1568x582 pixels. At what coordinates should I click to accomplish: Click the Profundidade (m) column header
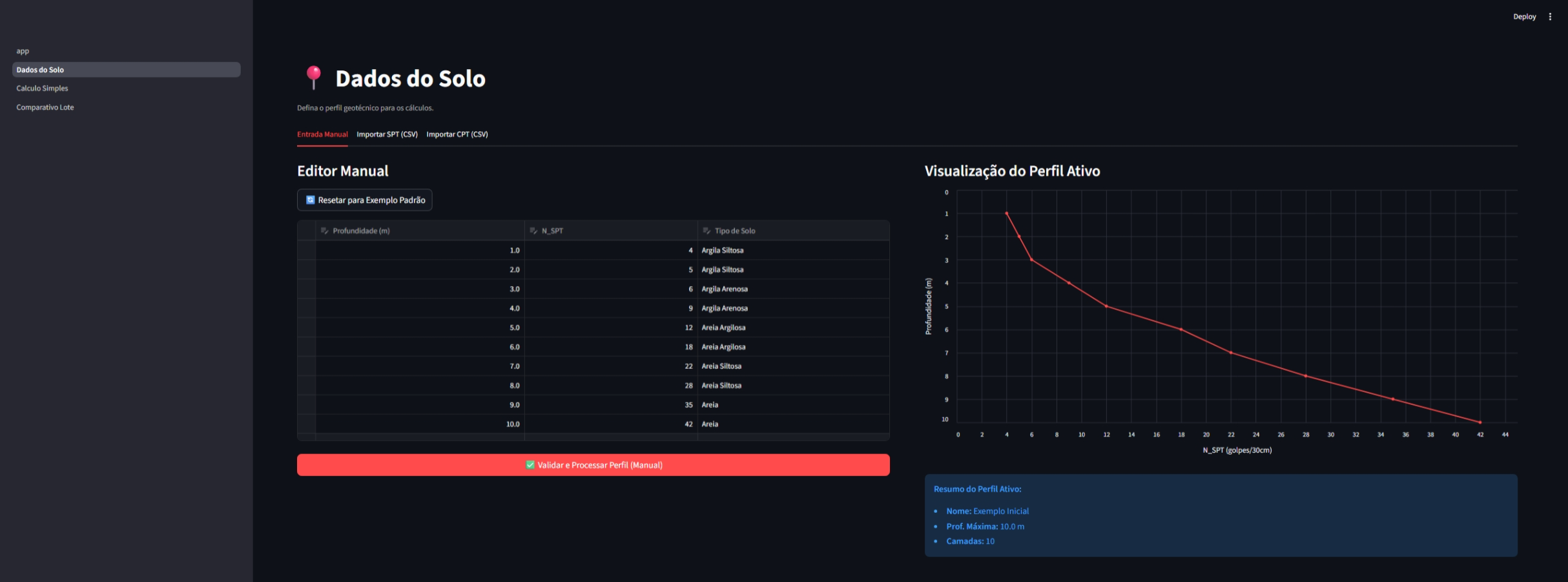tap(420, 231)
